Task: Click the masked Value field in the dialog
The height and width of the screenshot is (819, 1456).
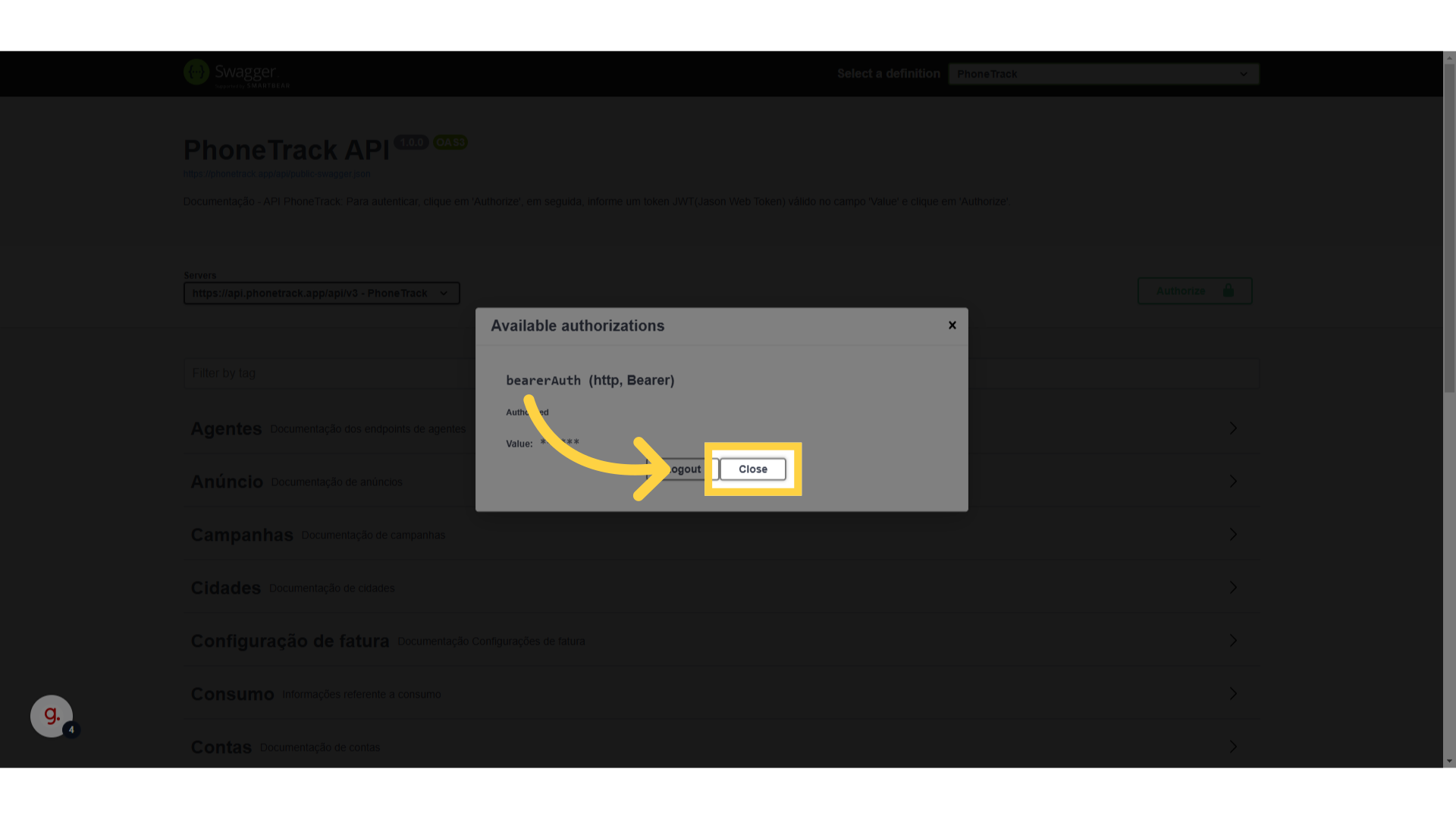Action: pyautogui.click(x=560, y=443)
